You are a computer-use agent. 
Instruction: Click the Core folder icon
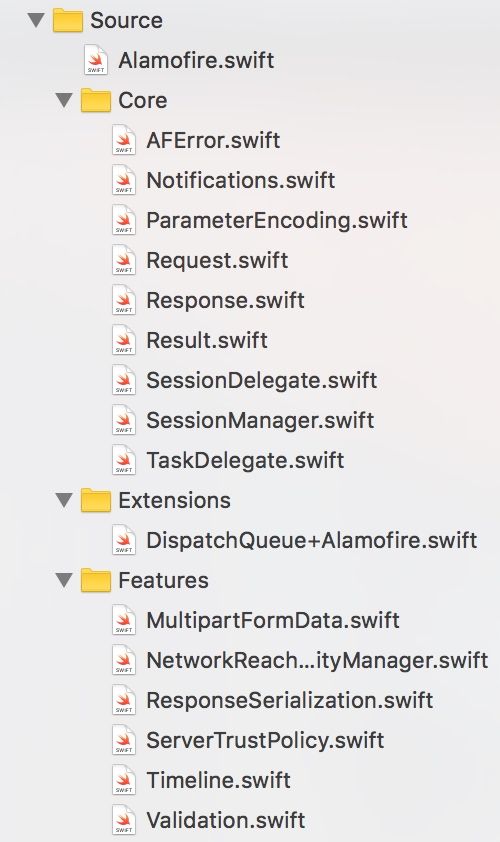pyautogui.click(x=96, y=100)
